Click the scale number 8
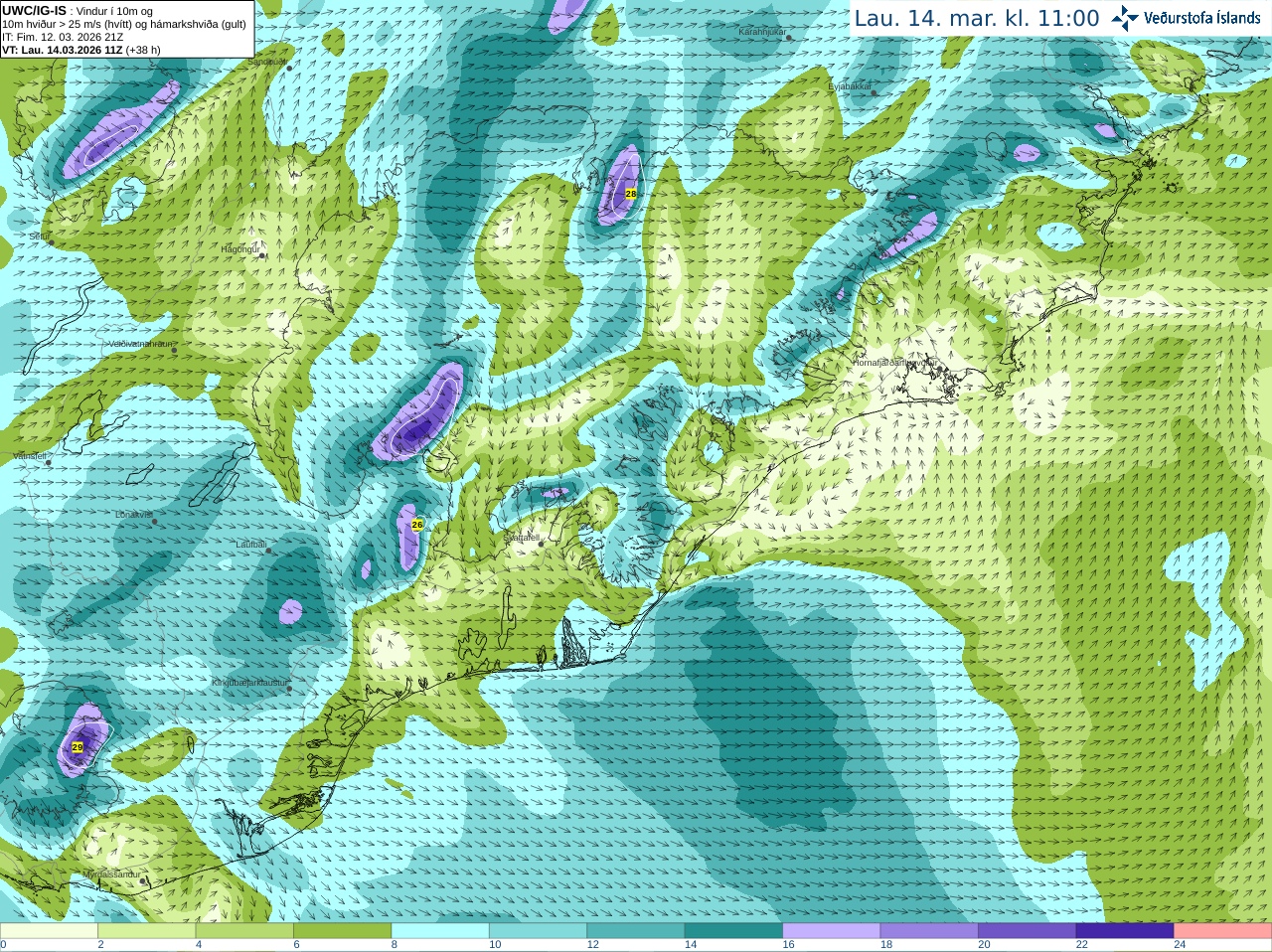Viewport: 1272px width, 952px height. (395, 945)
